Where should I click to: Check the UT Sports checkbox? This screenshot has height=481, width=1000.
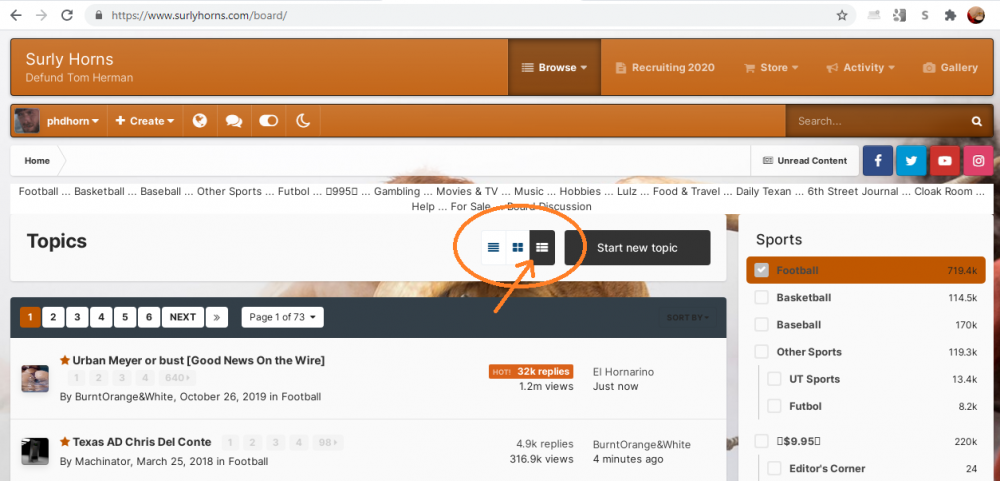774,379
